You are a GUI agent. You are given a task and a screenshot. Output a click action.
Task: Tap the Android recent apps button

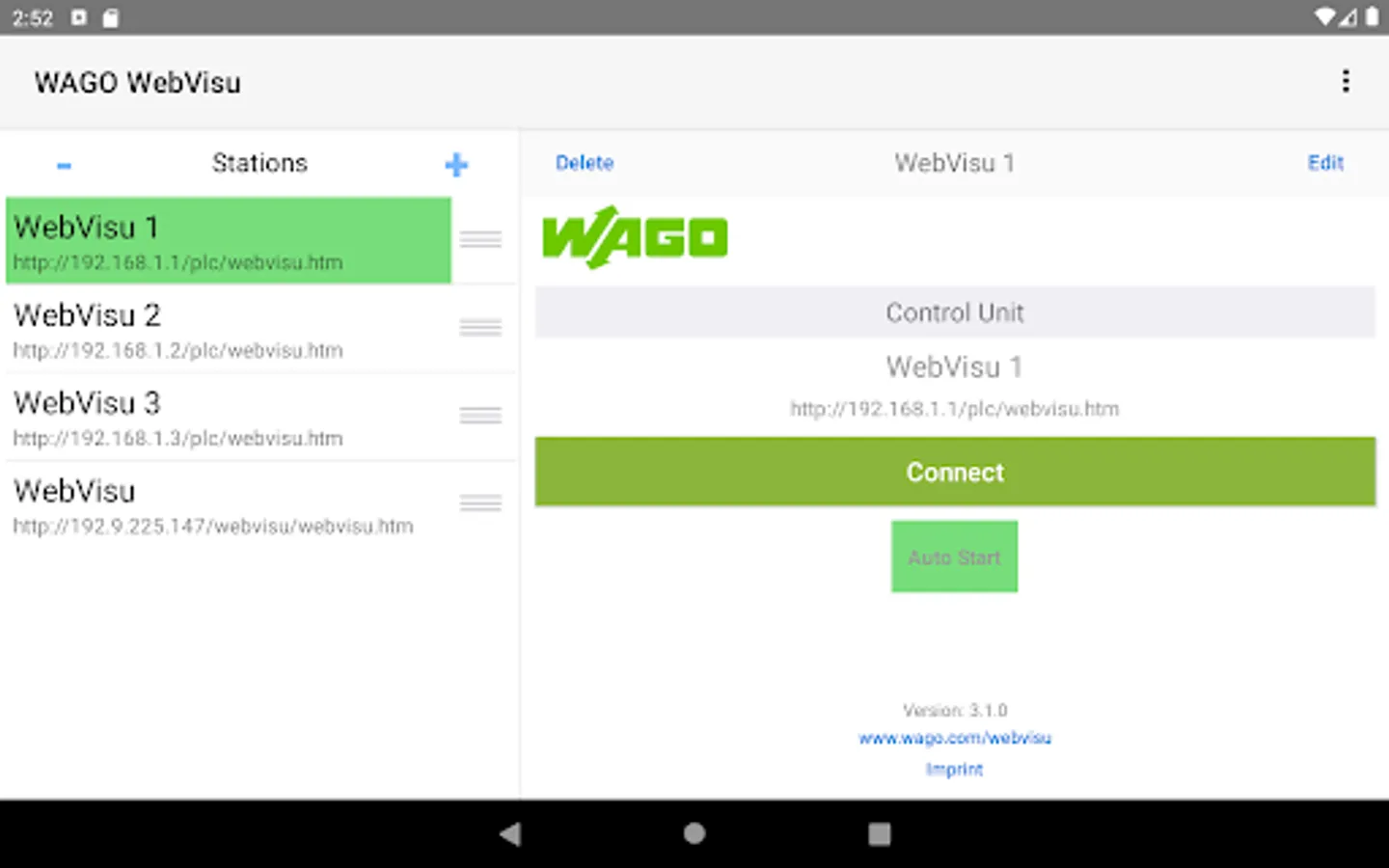[x=880, y=834]
